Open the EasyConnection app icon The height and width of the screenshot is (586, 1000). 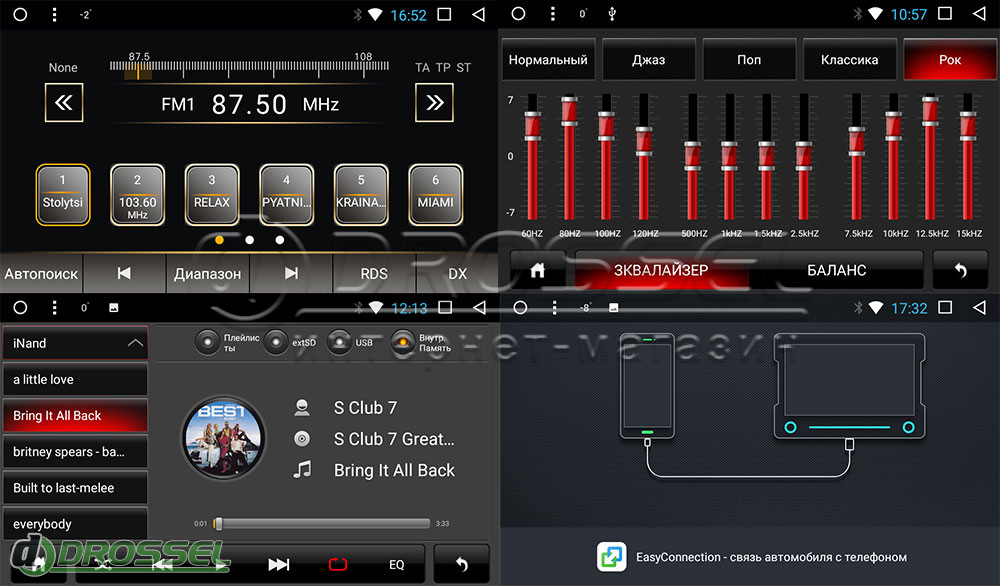612,557
